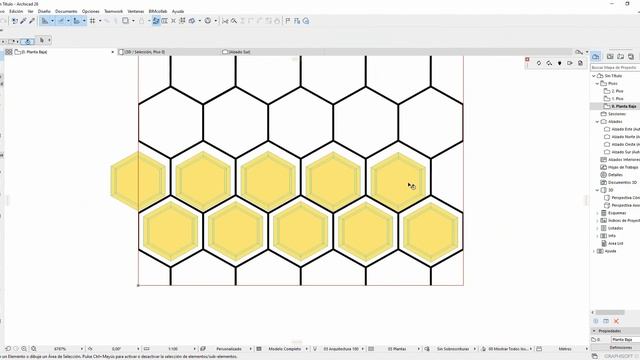This screenshot has width=640, height=360.
Task: Open the Modelo Completo dropdown
Action: click(x=307, y=349)
